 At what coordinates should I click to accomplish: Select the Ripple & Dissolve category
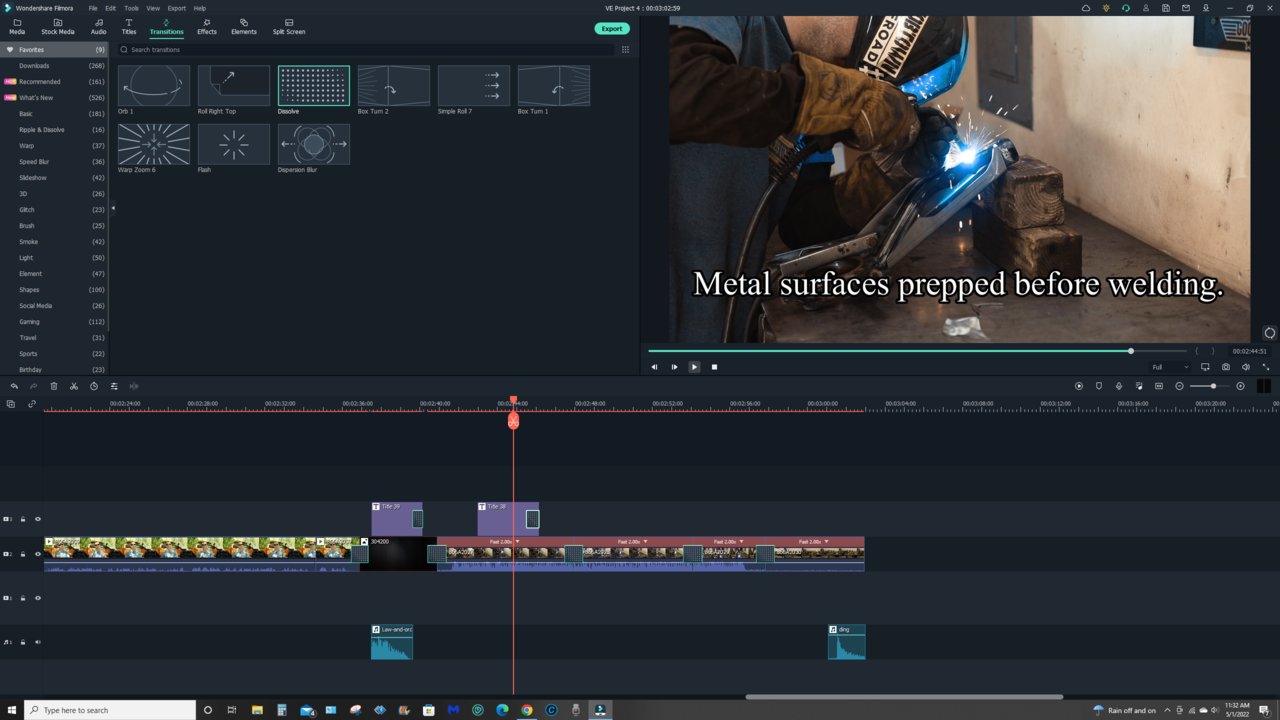pyautogui.click(x=54, y=129)
